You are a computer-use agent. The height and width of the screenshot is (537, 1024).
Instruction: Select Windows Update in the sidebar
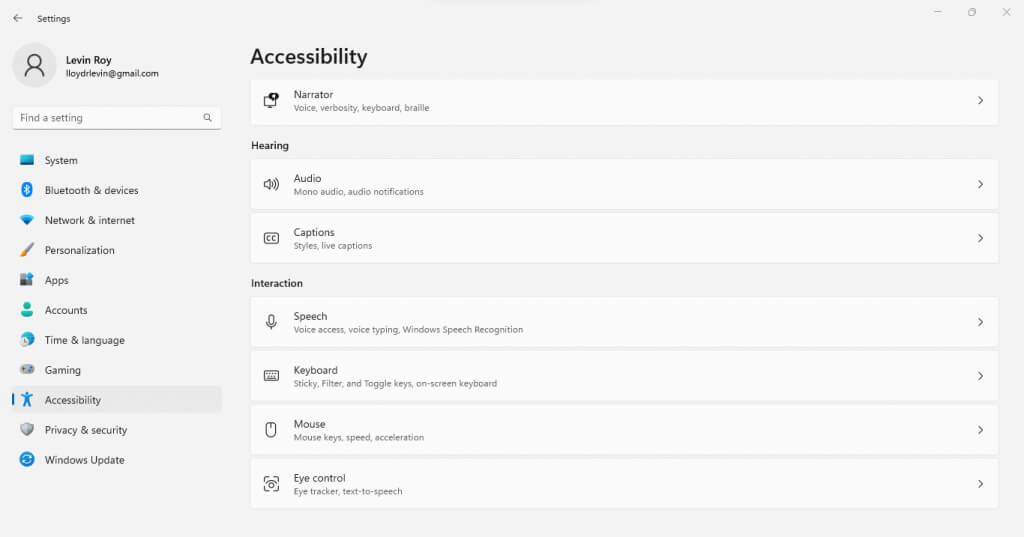(84, 460)
